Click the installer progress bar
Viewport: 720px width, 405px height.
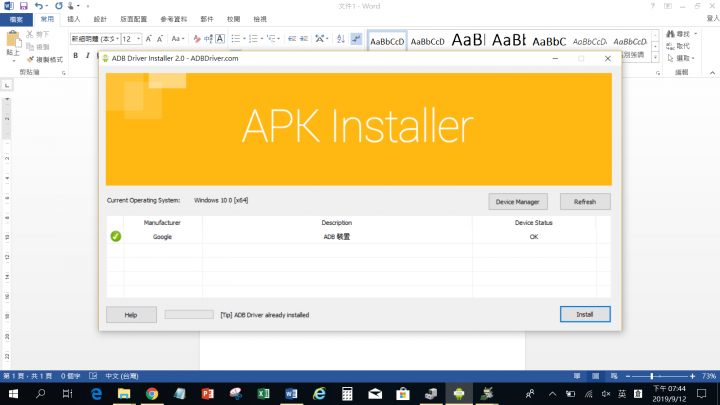click(189, 315)
